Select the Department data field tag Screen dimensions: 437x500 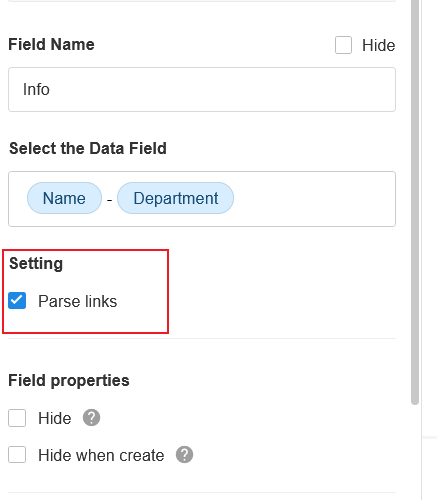[x=176, y=198]
